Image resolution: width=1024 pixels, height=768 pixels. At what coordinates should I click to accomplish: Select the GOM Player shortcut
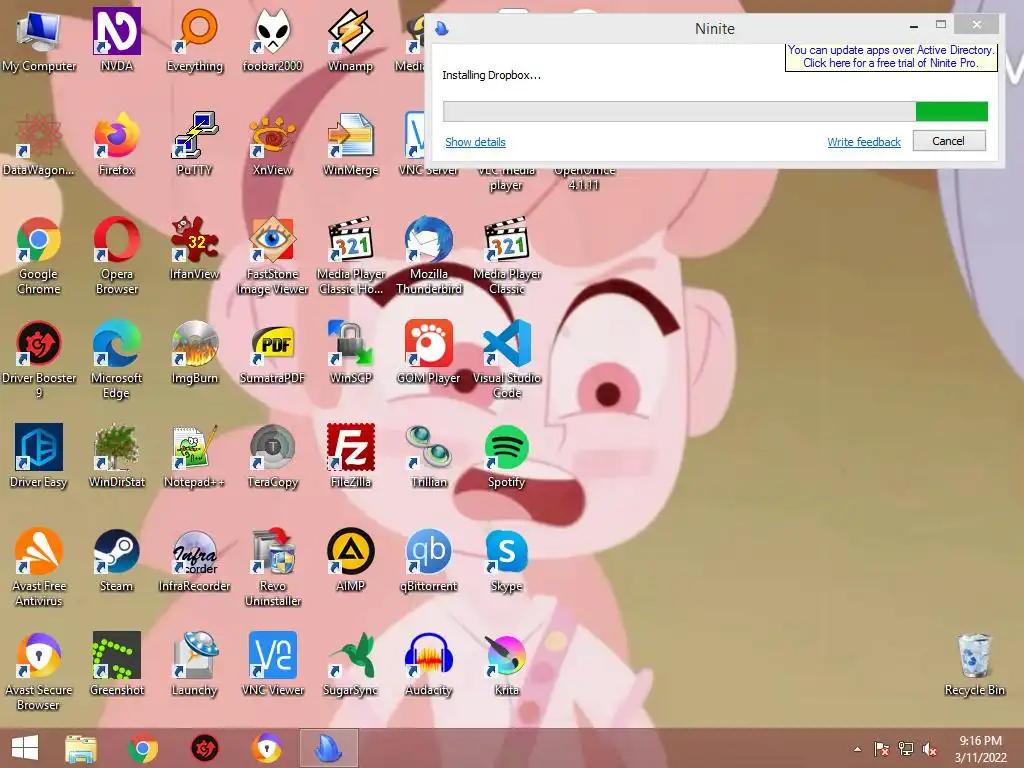429,351
